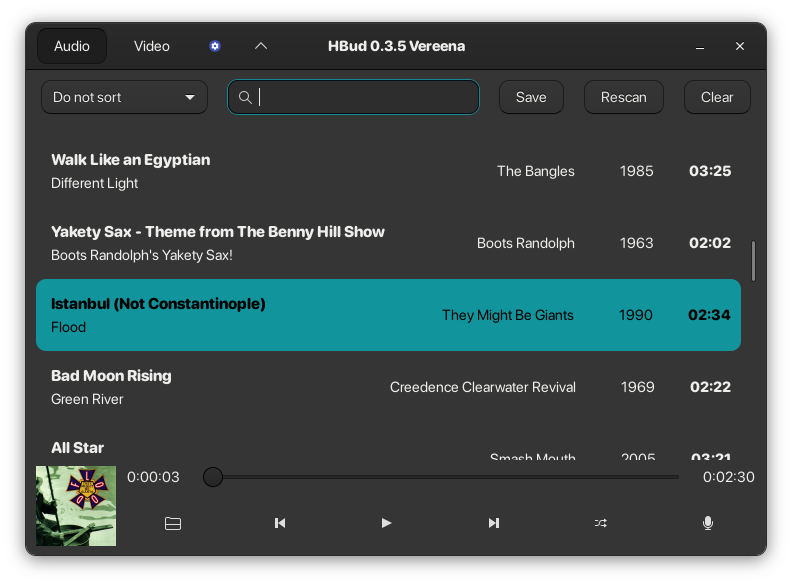Minimize the HBud window

point(700,46)
